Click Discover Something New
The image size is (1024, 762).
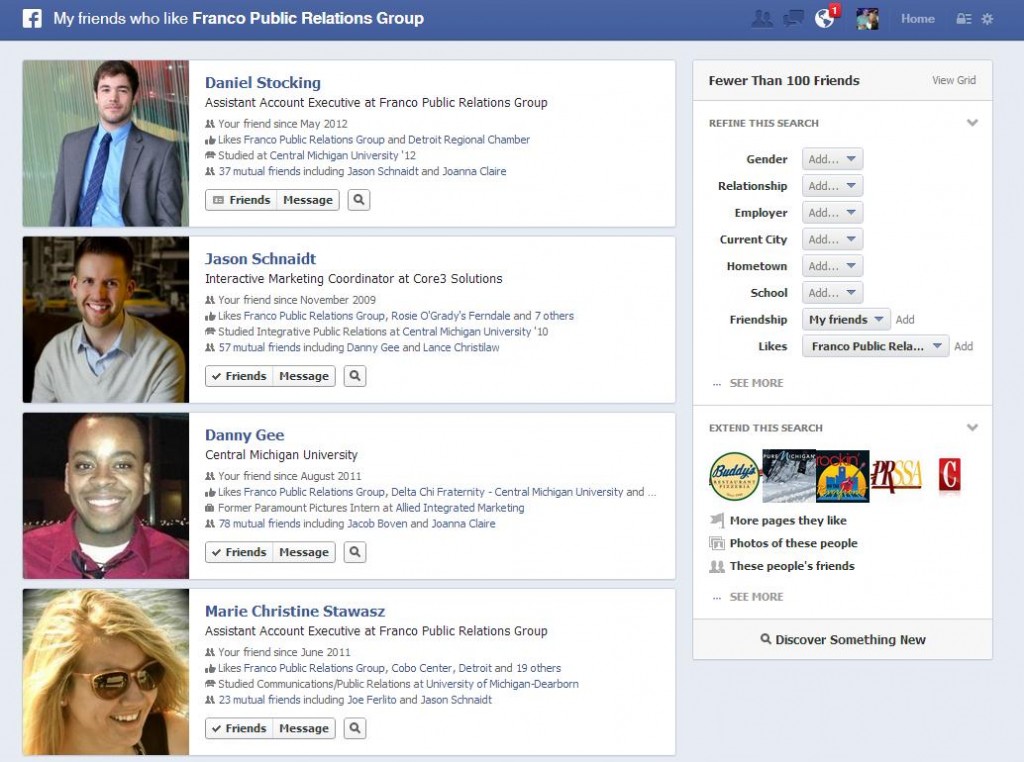842,640
